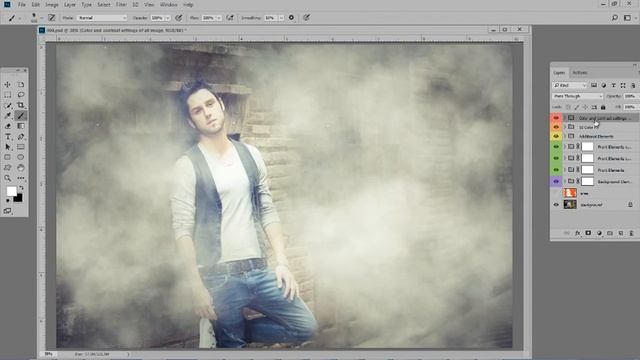Add a layer mask from Layers panel footer
The image size is (640, 360).
click(x=588, y=233)
